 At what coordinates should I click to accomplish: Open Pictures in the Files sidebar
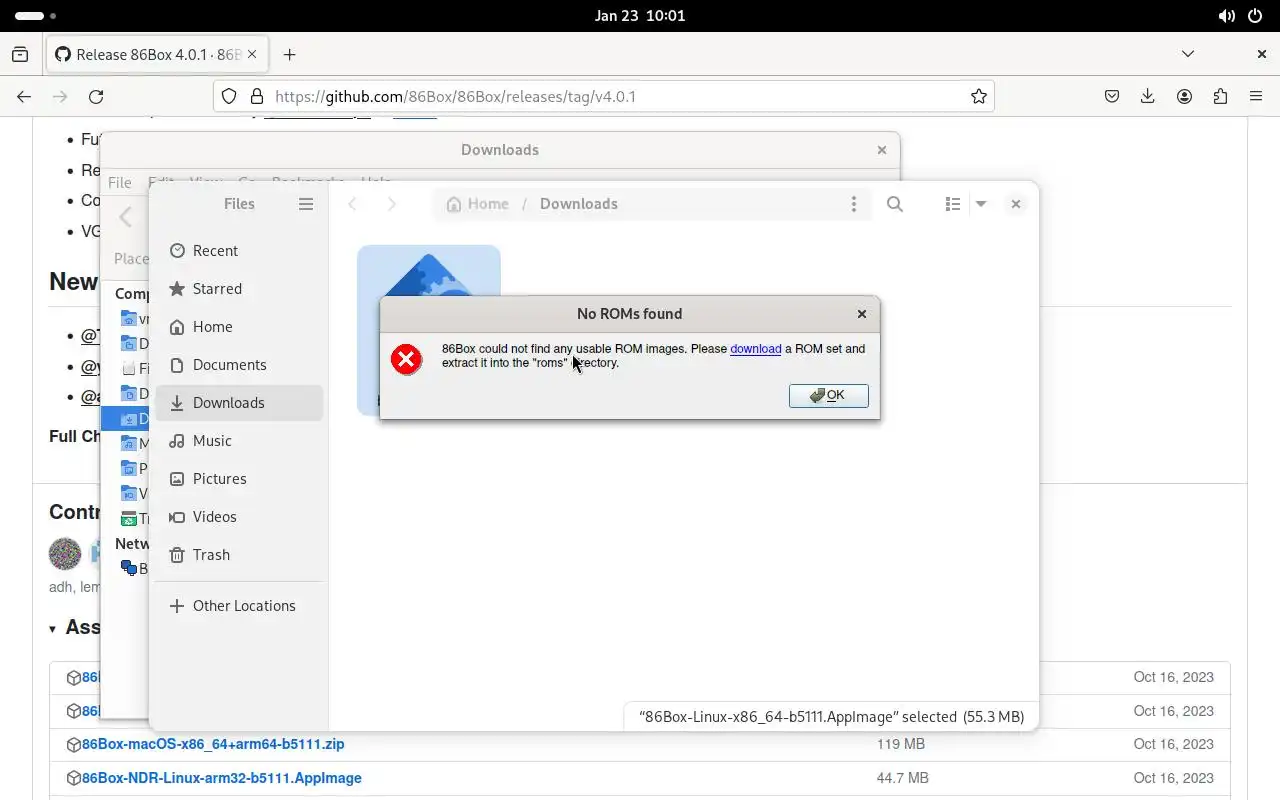click(x=239, y=479)
